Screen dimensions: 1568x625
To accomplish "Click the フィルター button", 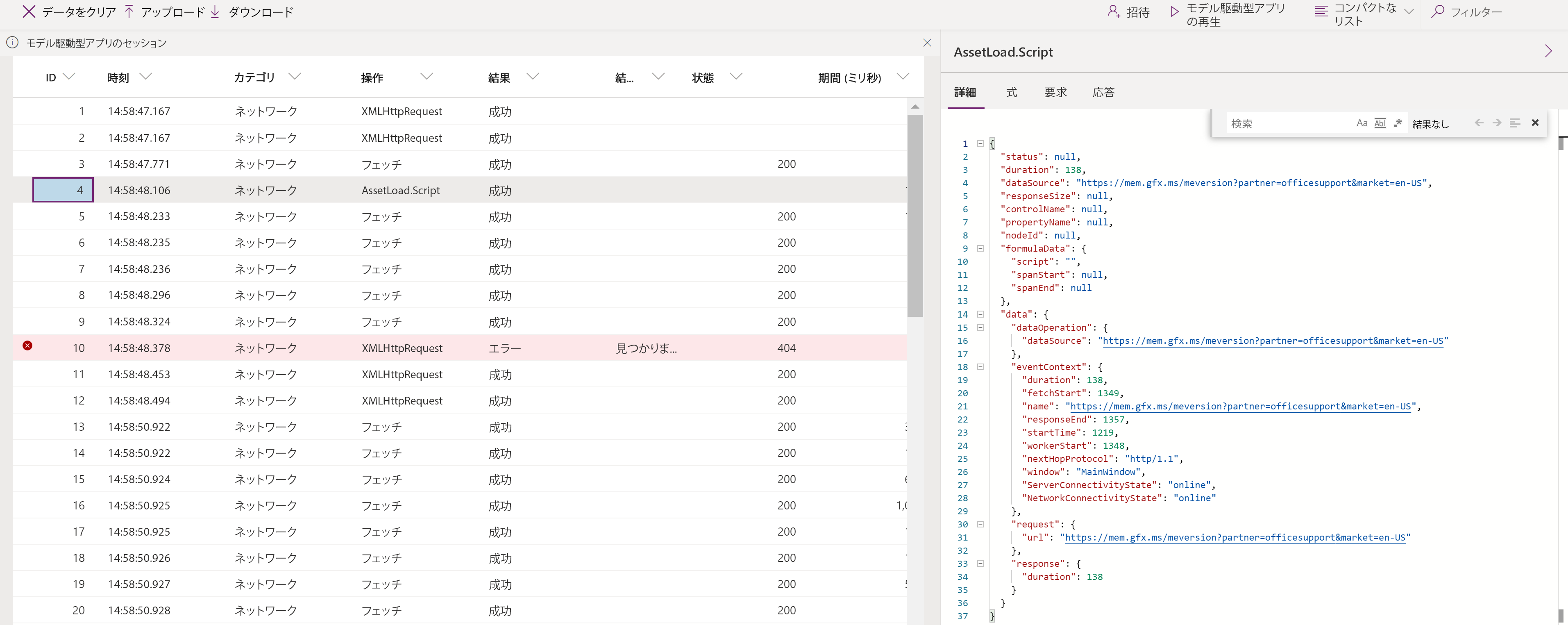I will [1466, 11].
